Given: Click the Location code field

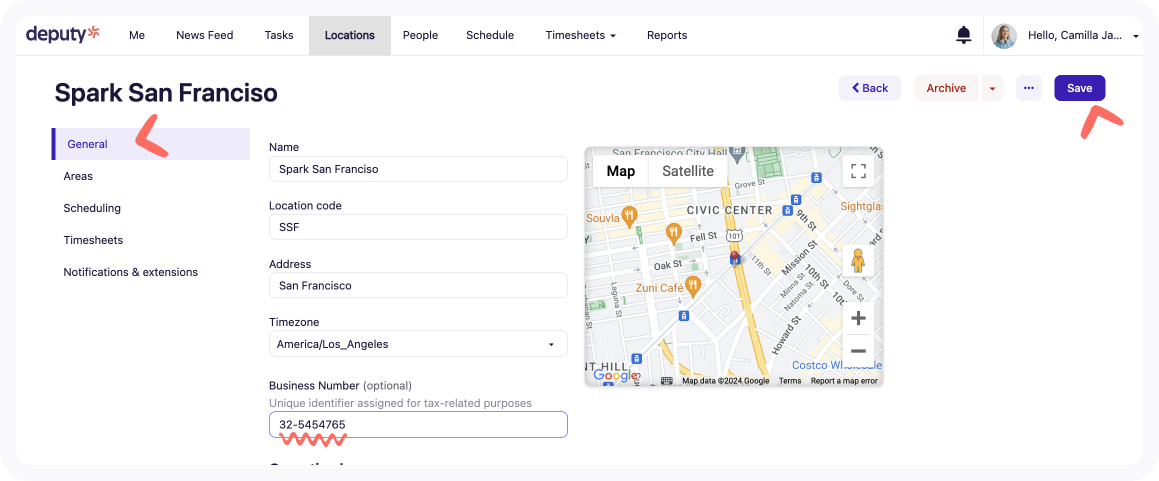Looking at the screenshot, I should pyautogui.click(x=418, y=227).
